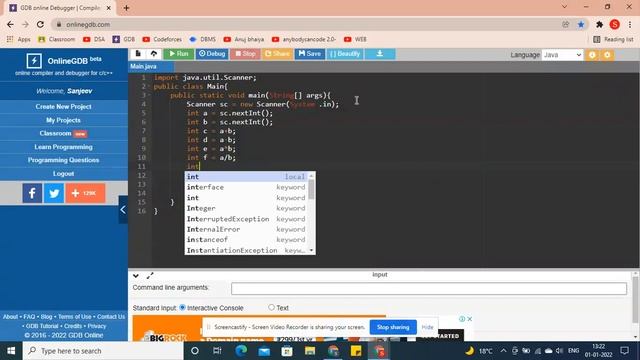Share the code with the Share button
Screen dimensions: 640x360
point(277,54)
